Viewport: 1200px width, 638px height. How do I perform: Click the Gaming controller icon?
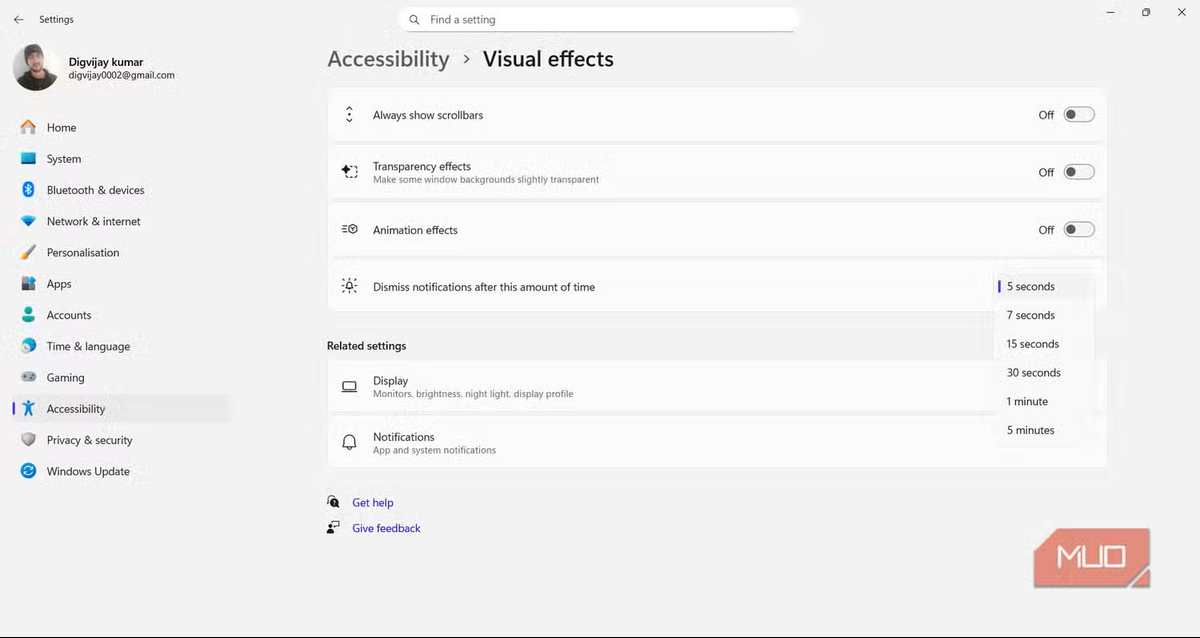tap(28, 378)
